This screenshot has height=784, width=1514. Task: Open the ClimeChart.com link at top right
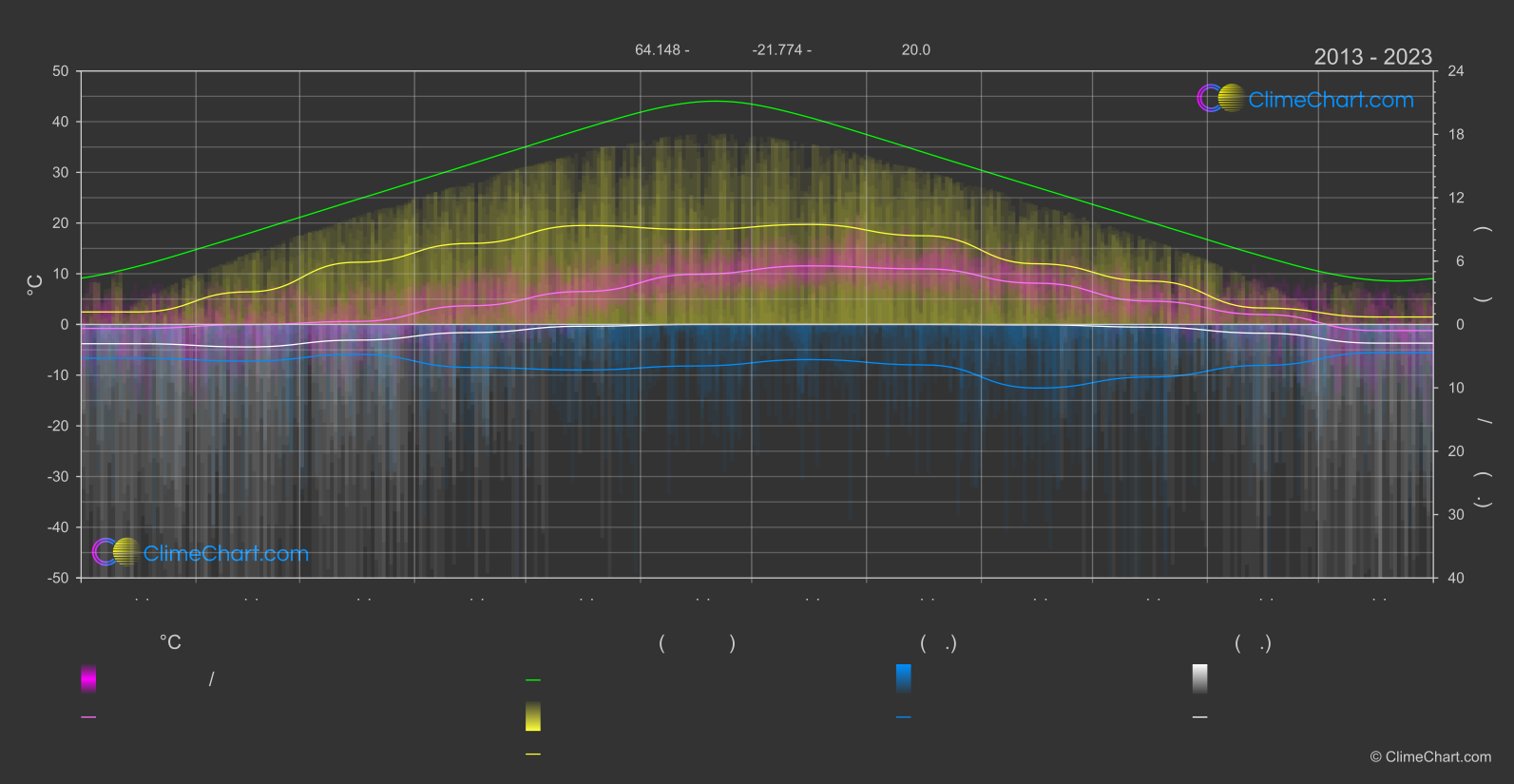[1331, 100]
